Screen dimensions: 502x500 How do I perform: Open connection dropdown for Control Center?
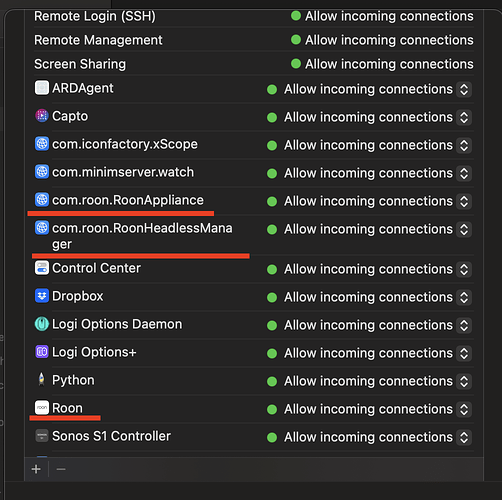pyautogui.click(x=464, y=269)
